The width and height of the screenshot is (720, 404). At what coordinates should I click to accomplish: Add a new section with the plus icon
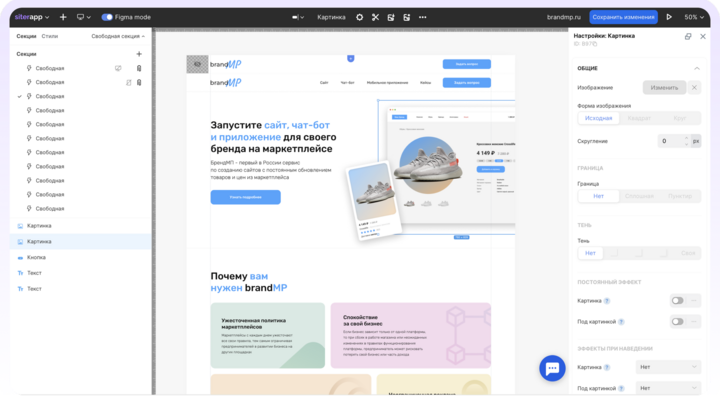(x=139, y=53)
